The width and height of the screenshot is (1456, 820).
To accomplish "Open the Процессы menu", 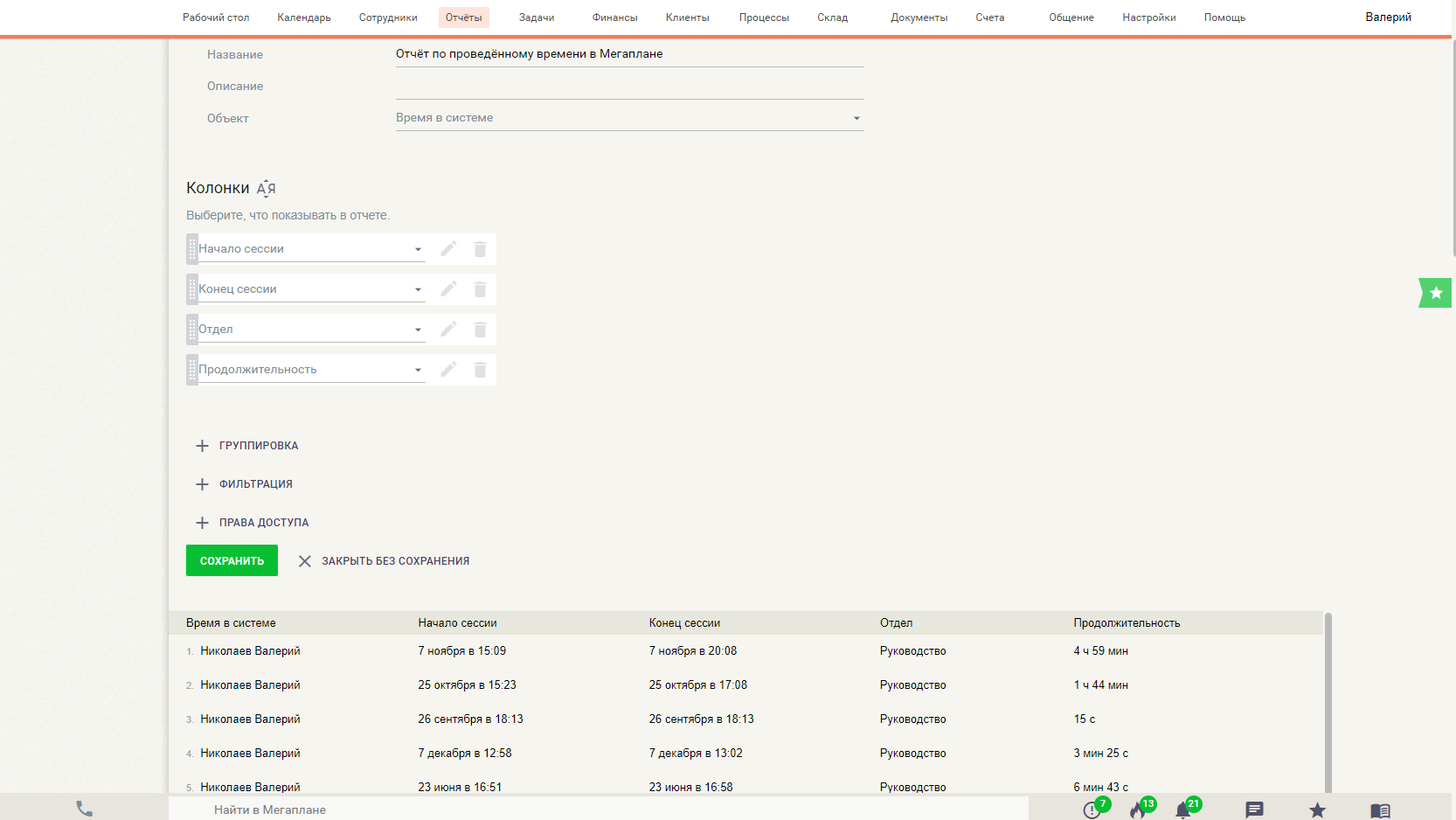I will click(764, 17).
